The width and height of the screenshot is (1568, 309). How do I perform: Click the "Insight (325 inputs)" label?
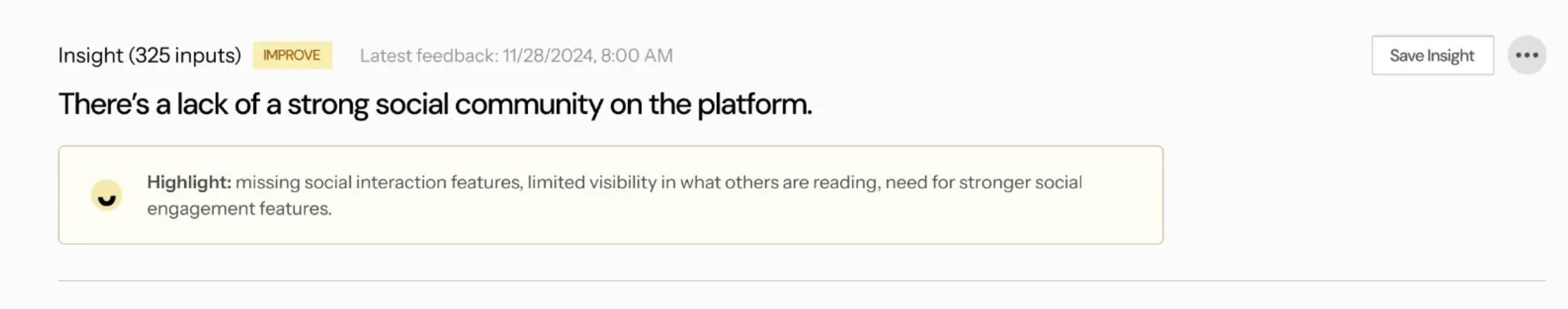pyautogui.click(x=149, y=55)
